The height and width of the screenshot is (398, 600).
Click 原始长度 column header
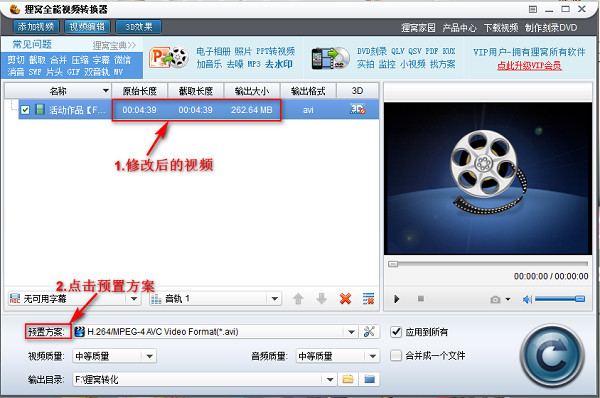click(x=140, y=91)
